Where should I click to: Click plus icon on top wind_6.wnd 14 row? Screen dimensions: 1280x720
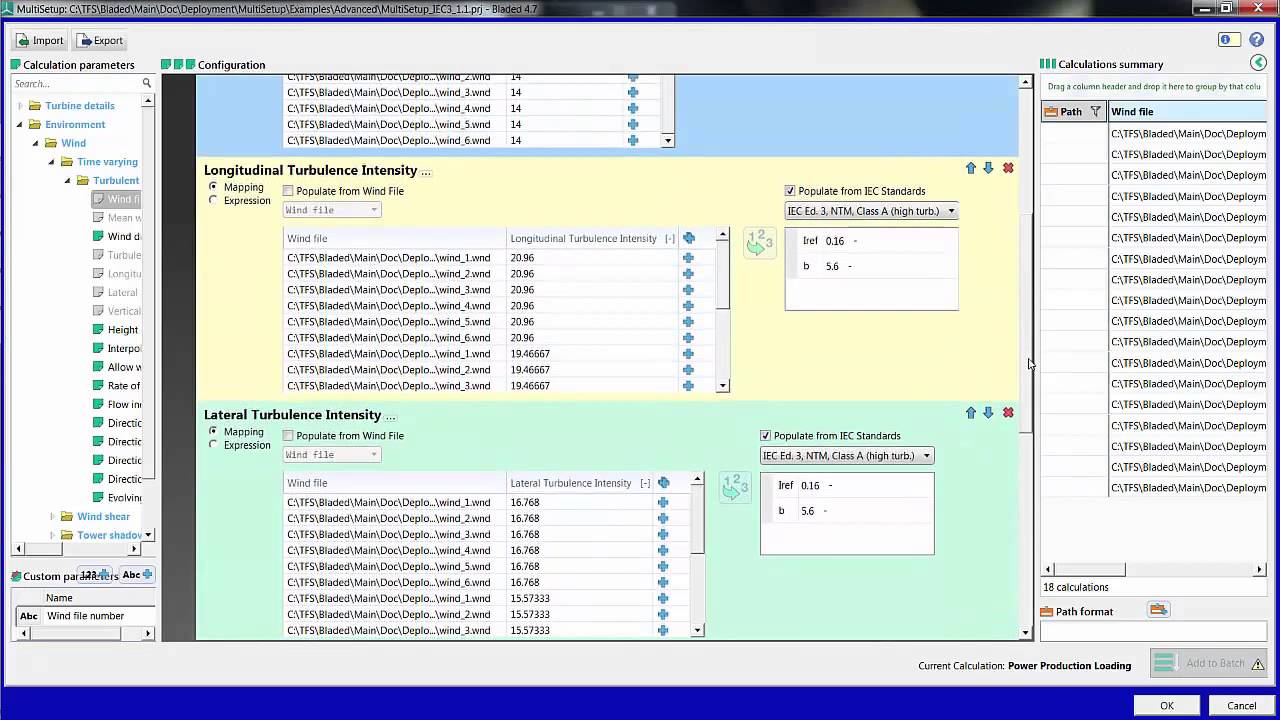[x=633, y=140]
